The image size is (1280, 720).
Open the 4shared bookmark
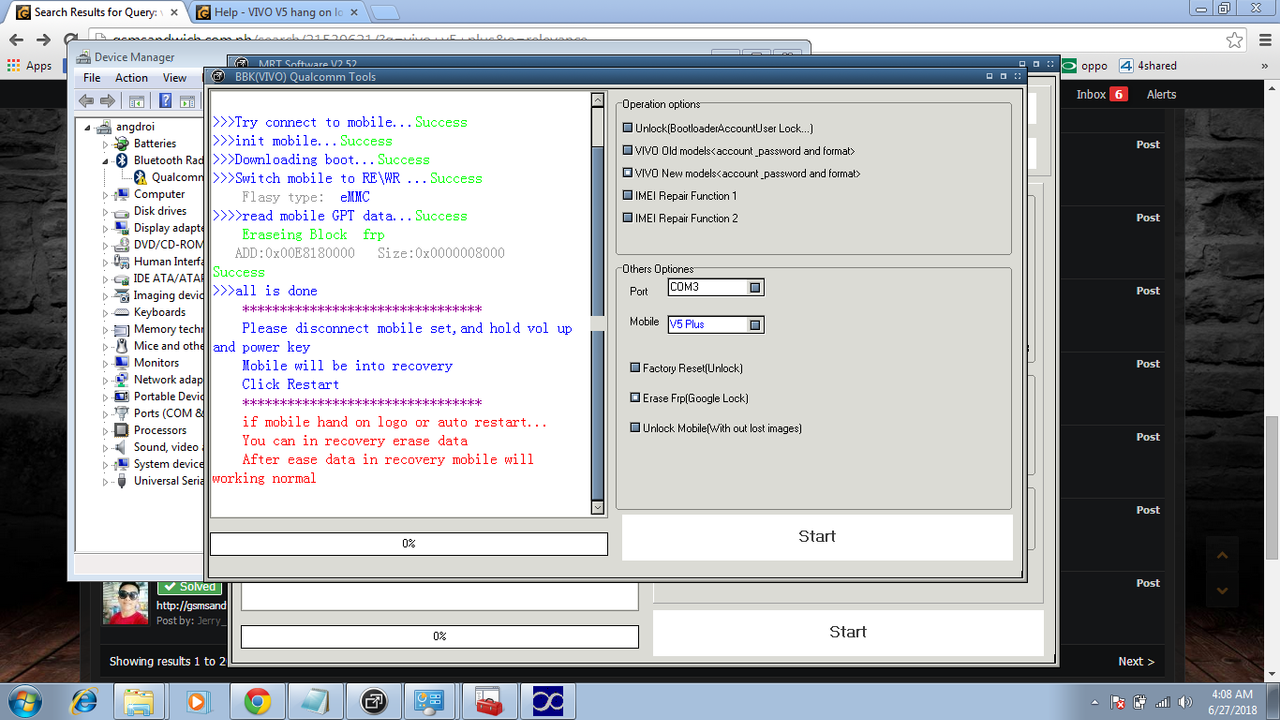tap(1147, 66)
